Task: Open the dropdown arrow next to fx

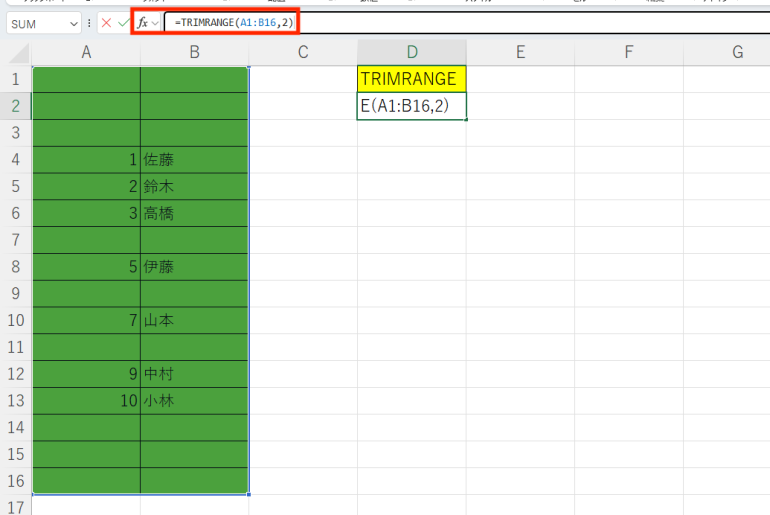Action: coord(156,22)
